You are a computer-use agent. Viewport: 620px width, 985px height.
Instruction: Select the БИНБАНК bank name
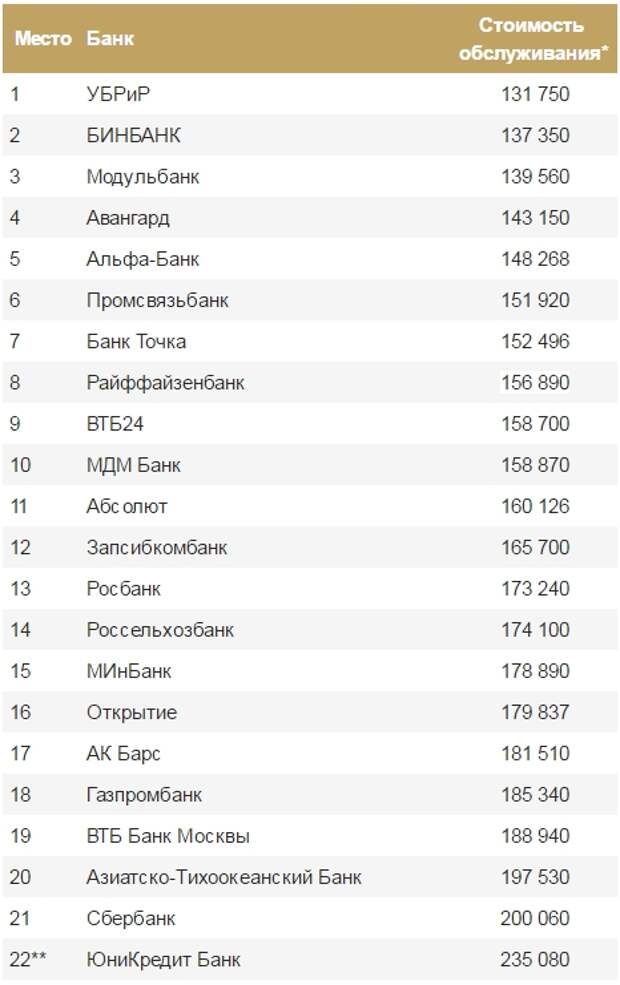point(133,135)
